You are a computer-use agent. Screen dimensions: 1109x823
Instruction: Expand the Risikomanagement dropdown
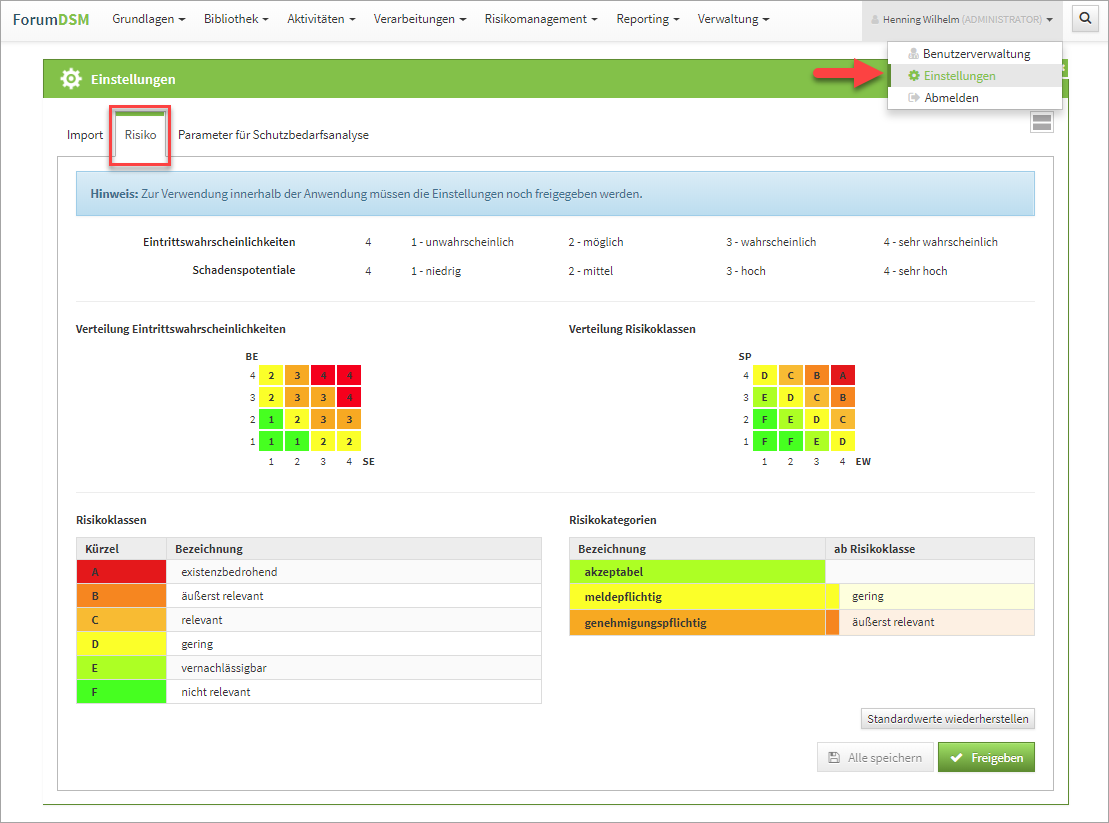pos(541,19)
